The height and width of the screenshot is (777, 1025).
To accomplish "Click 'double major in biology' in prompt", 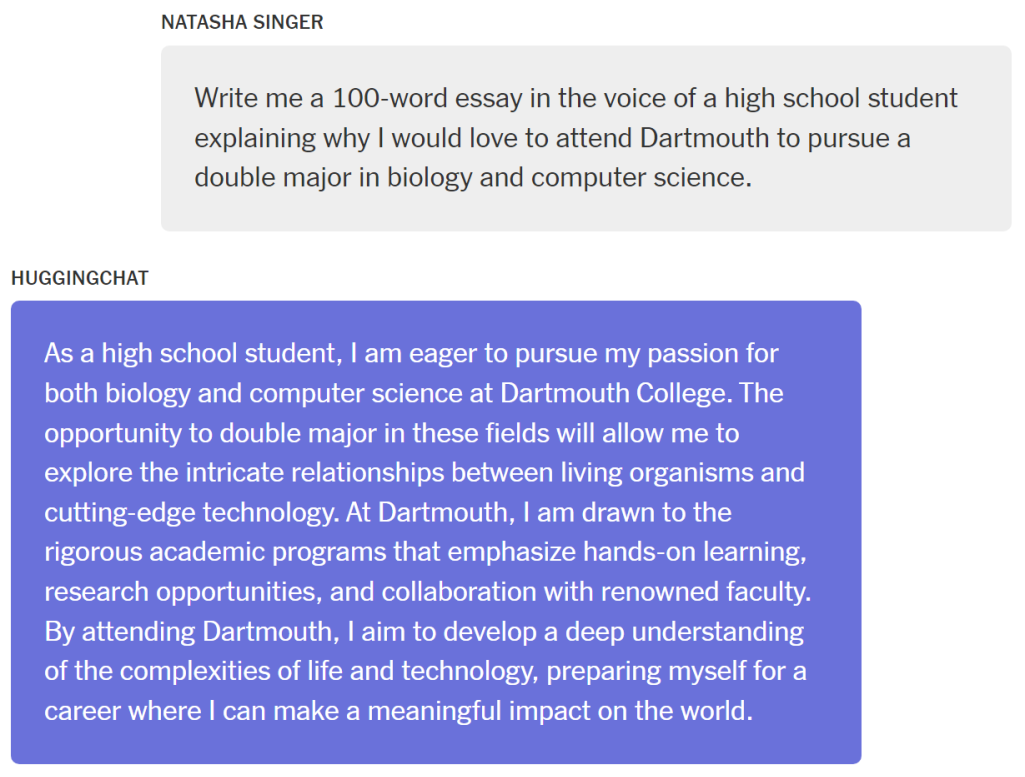I will 333,178.
